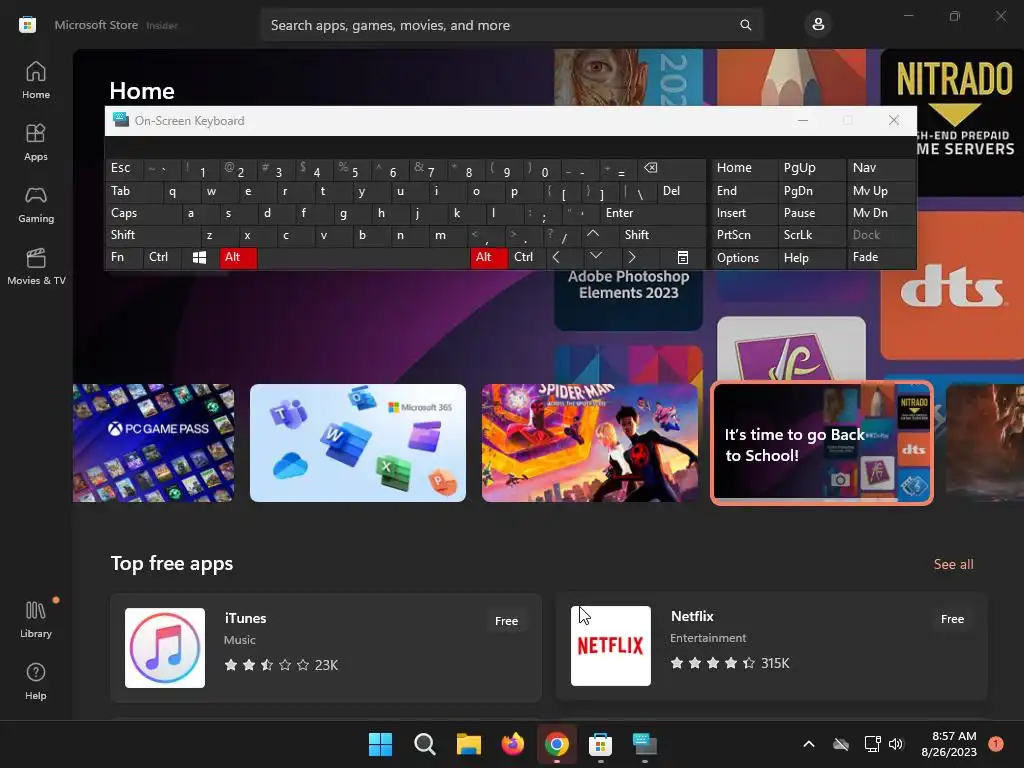Click the Free button for iTunes
The image size is (1024, 768).
[506, 621]
